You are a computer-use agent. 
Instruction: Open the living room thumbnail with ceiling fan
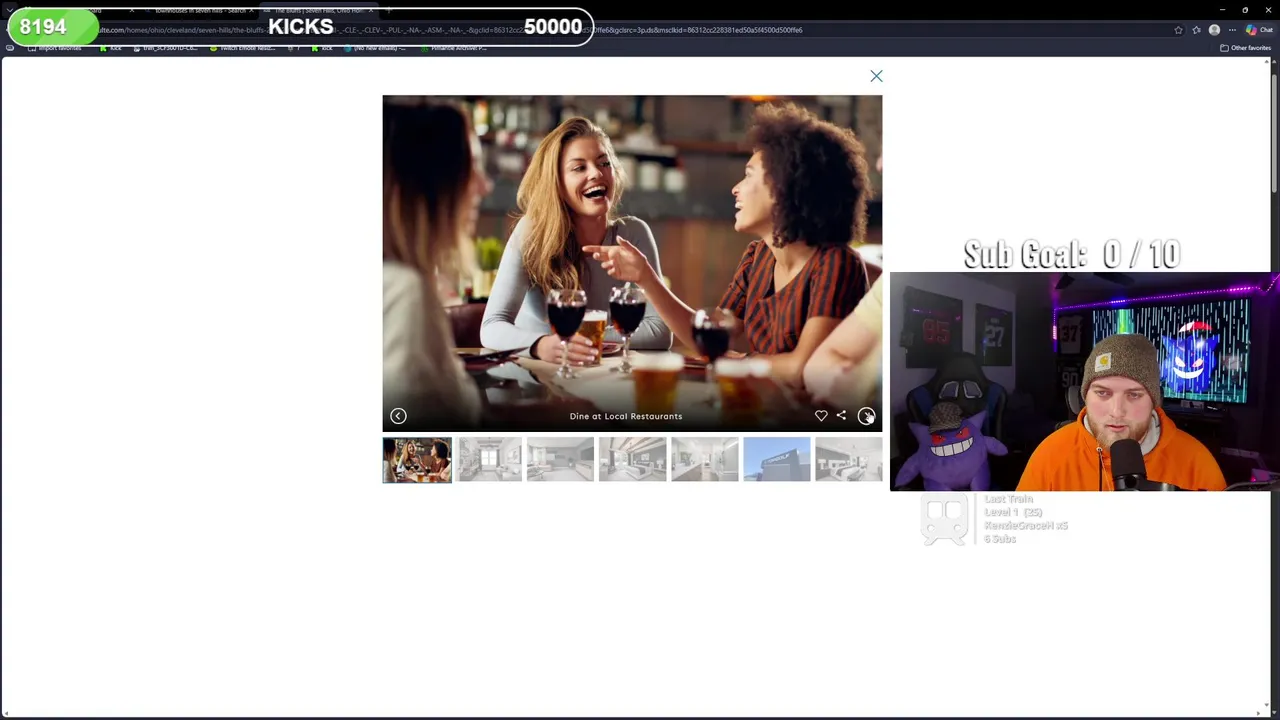click(x=489, y=460)
